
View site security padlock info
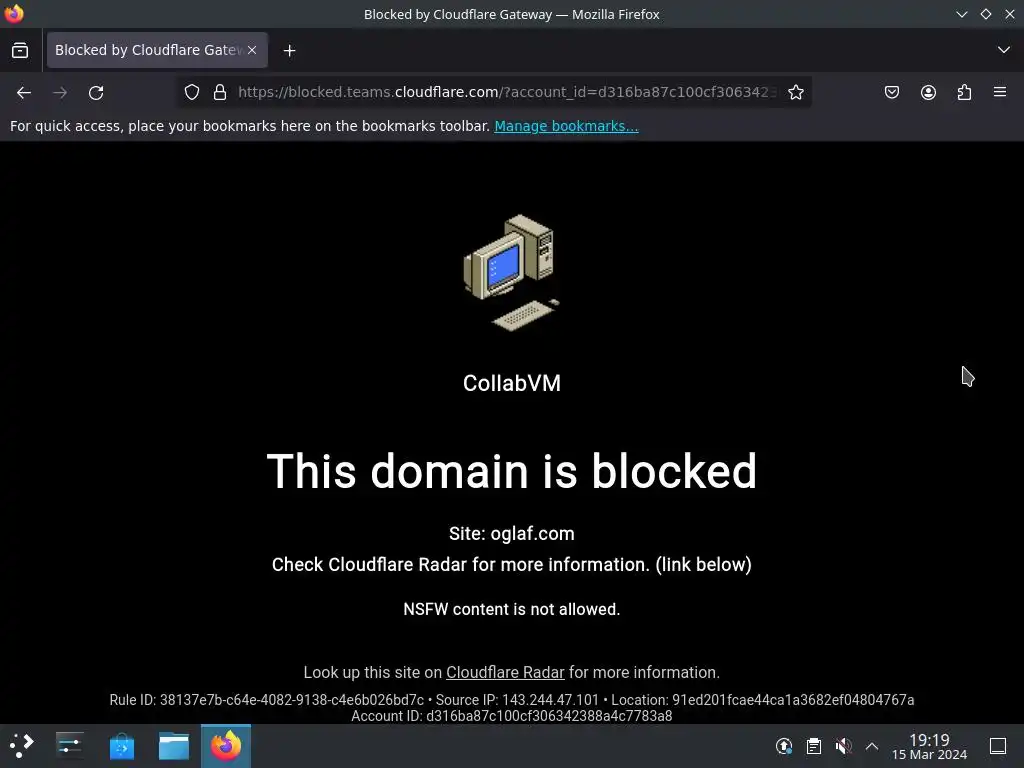[220, 92]
